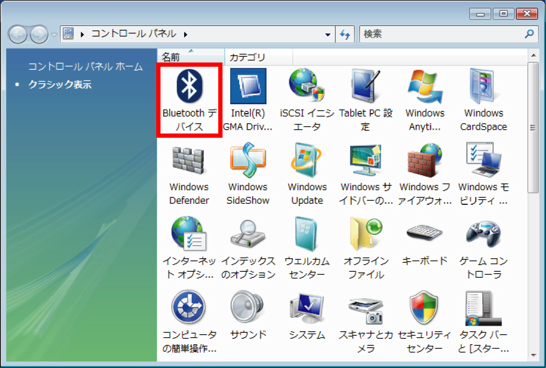
Task: Click the scrollbar down arrow
Action: click(533, 355)
